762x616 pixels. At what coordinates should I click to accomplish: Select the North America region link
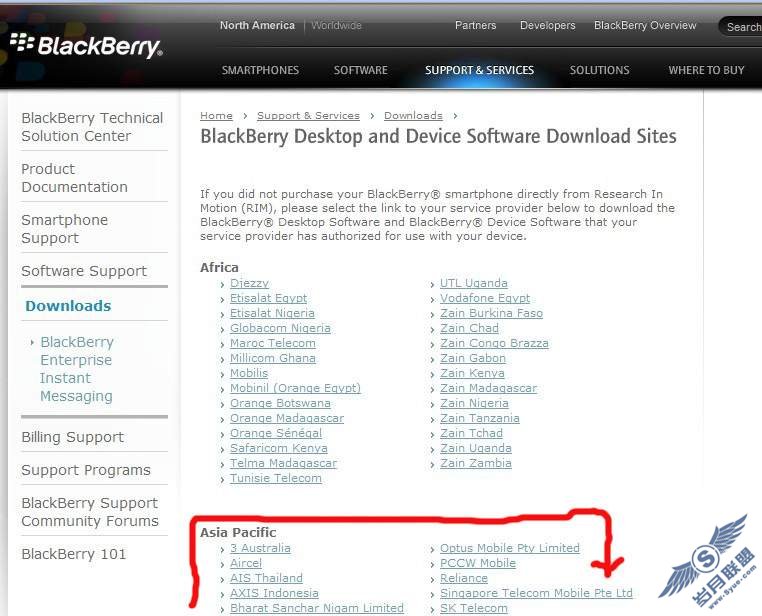pyautogui.click(x=257, y=25)
